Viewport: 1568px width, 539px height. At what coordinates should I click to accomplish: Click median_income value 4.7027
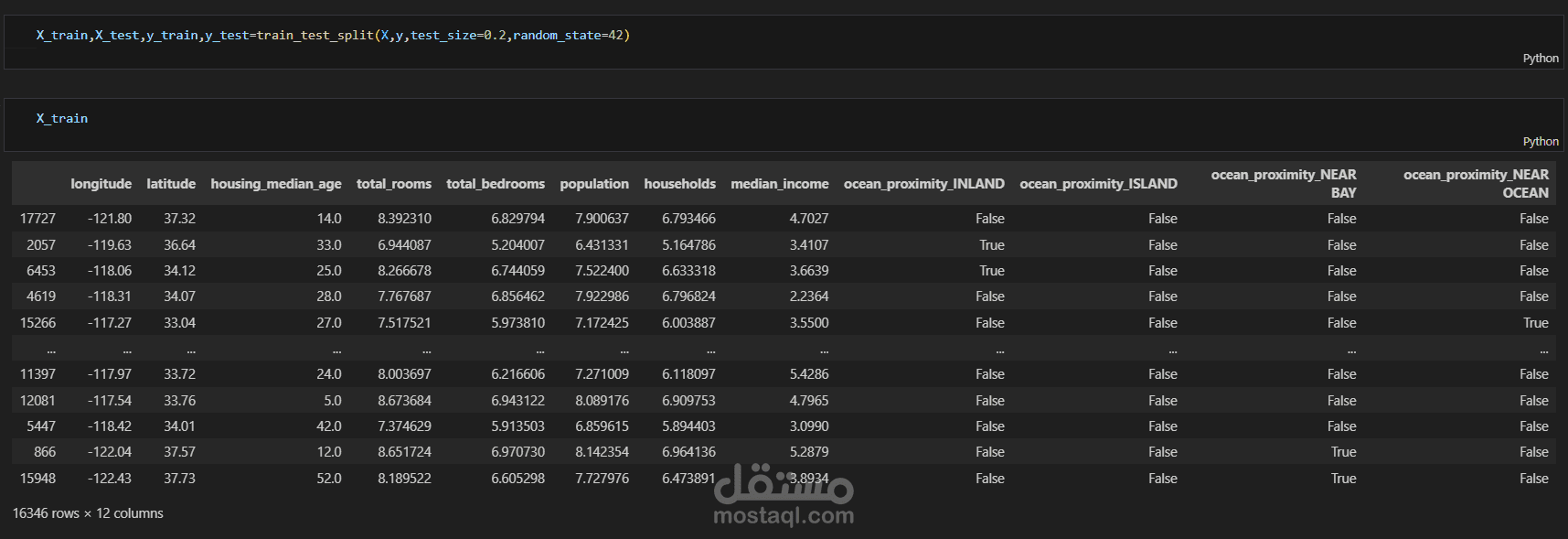(809, 219)
